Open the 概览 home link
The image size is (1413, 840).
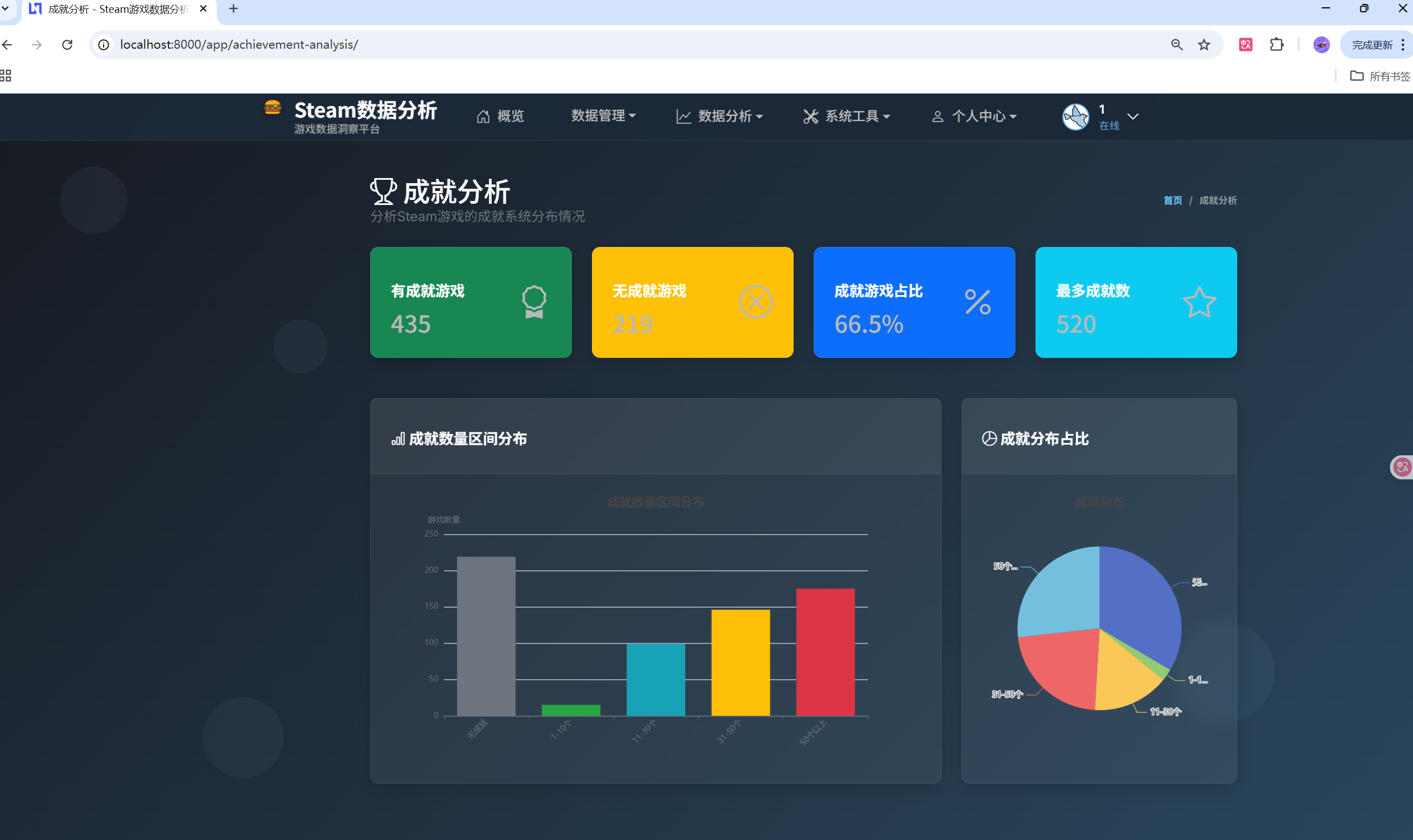point(500,116)
